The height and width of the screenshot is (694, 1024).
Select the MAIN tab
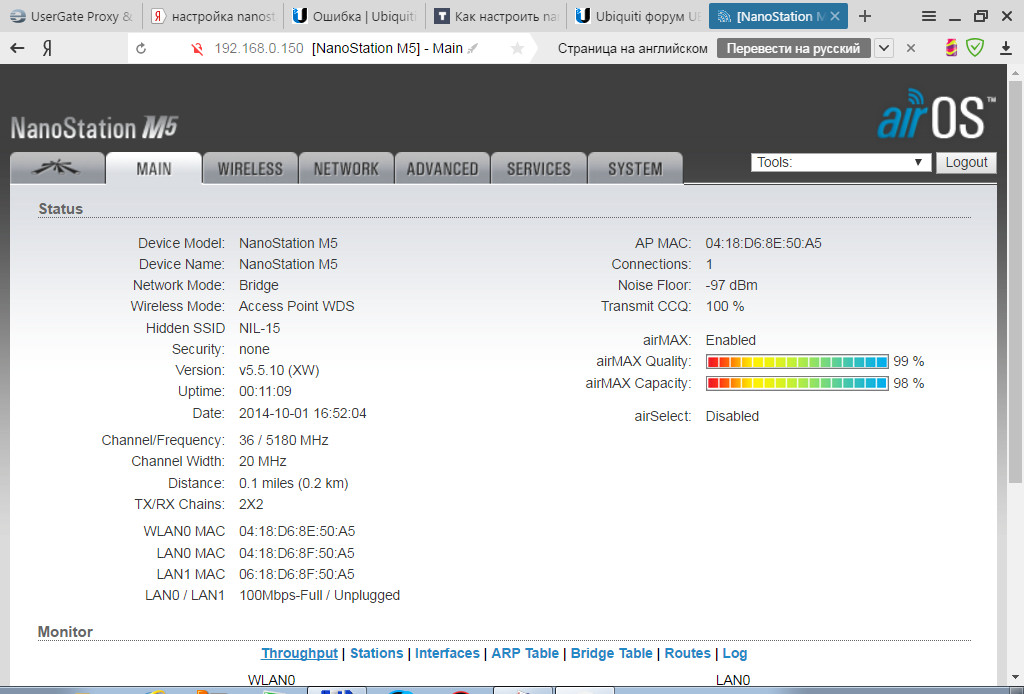click(153, 168)
